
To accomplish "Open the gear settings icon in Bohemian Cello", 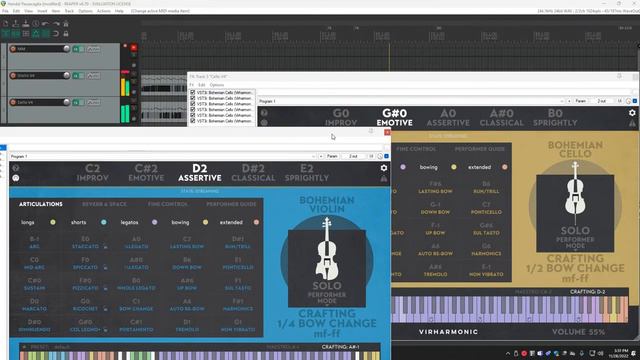I will (x=632, y=113).
